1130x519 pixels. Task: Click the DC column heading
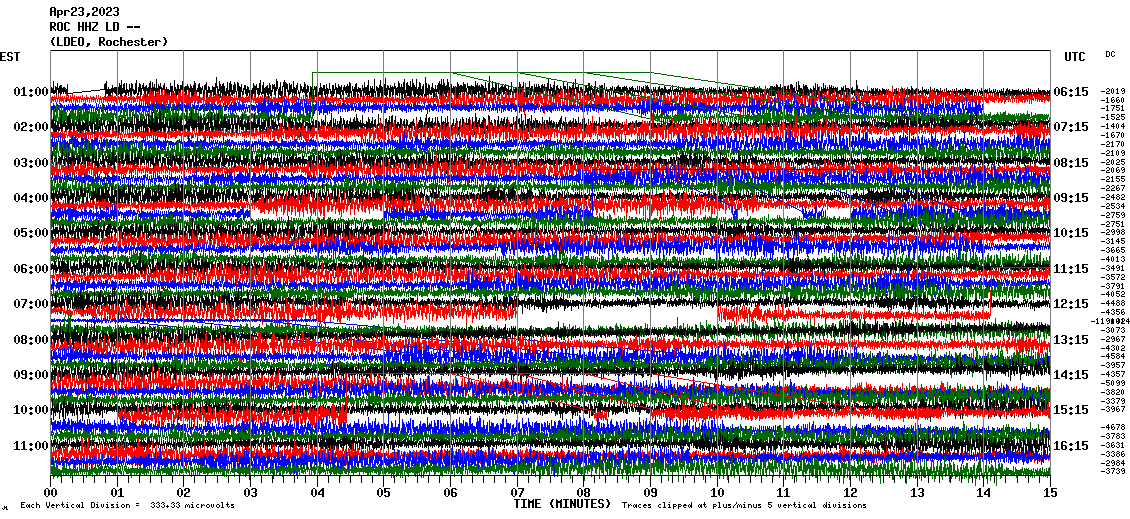click(x=1110, y=54)
